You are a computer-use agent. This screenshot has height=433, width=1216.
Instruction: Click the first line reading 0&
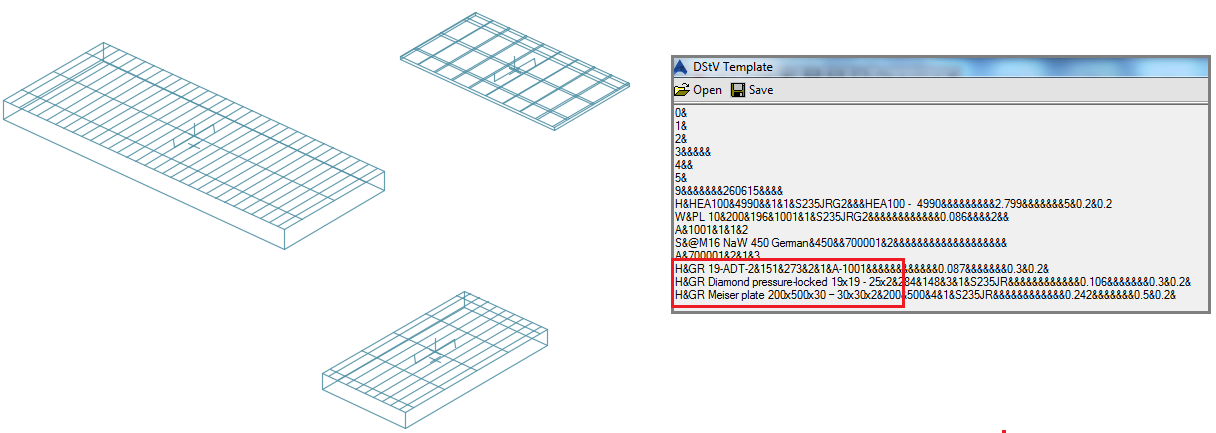pyautogui.click(x=681, y=113)
